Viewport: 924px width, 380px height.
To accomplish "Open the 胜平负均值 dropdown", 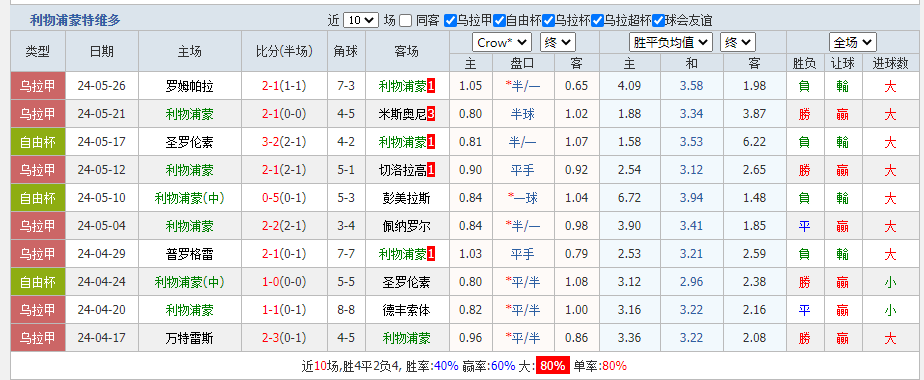I will coord(671,42).
